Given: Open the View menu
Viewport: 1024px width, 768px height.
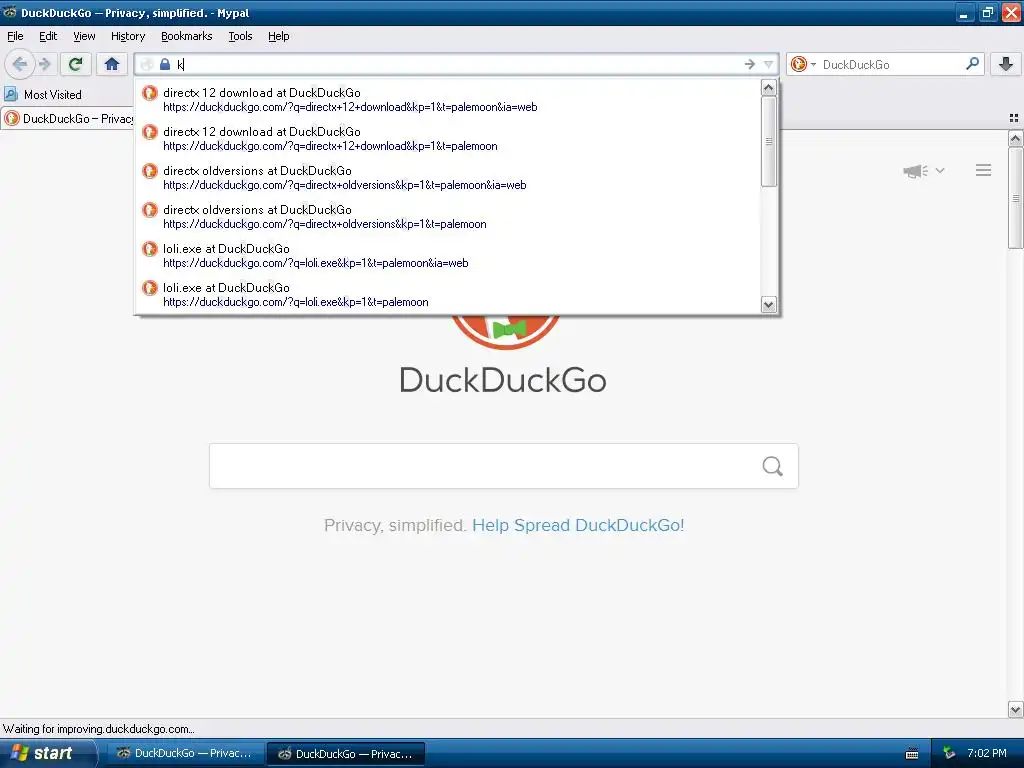Looking at the screenshot, I should pos(84,36).
